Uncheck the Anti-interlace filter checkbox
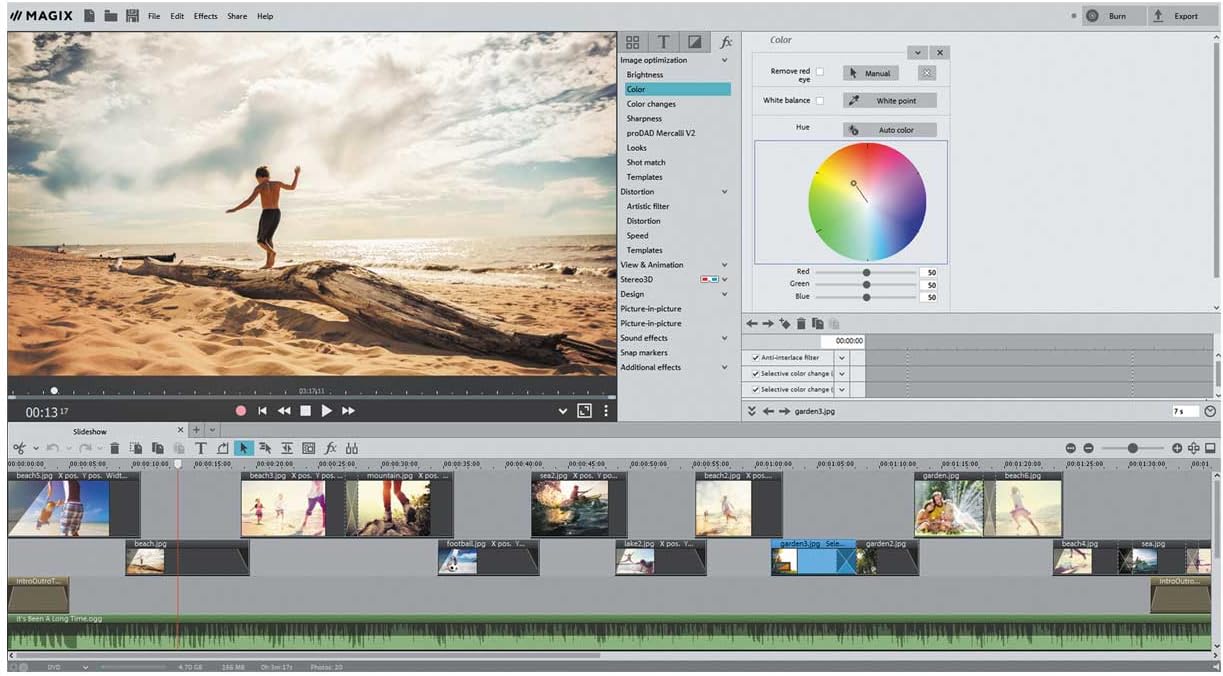This screenshot has width=1223, height=676. point(755,358)
